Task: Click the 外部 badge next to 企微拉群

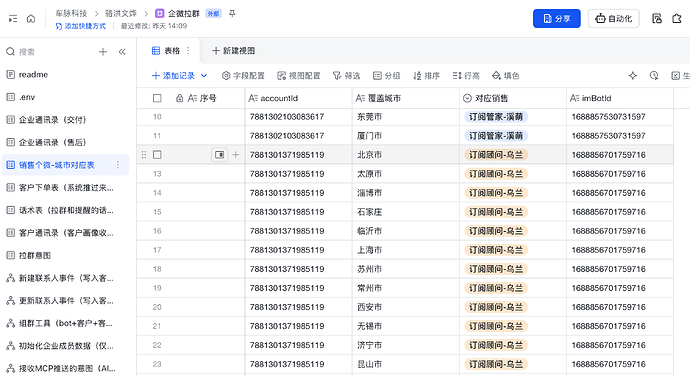Action: 213,14
